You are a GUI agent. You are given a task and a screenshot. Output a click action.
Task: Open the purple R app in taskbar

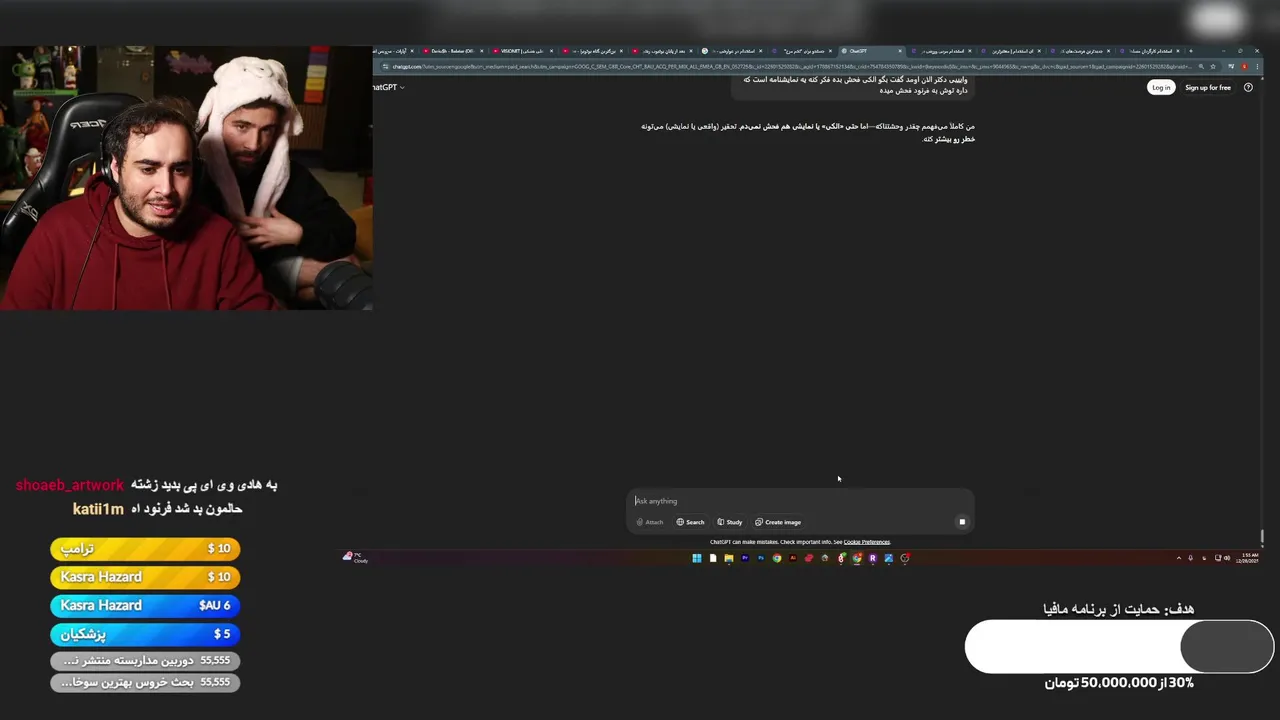(x=873, y=558)
